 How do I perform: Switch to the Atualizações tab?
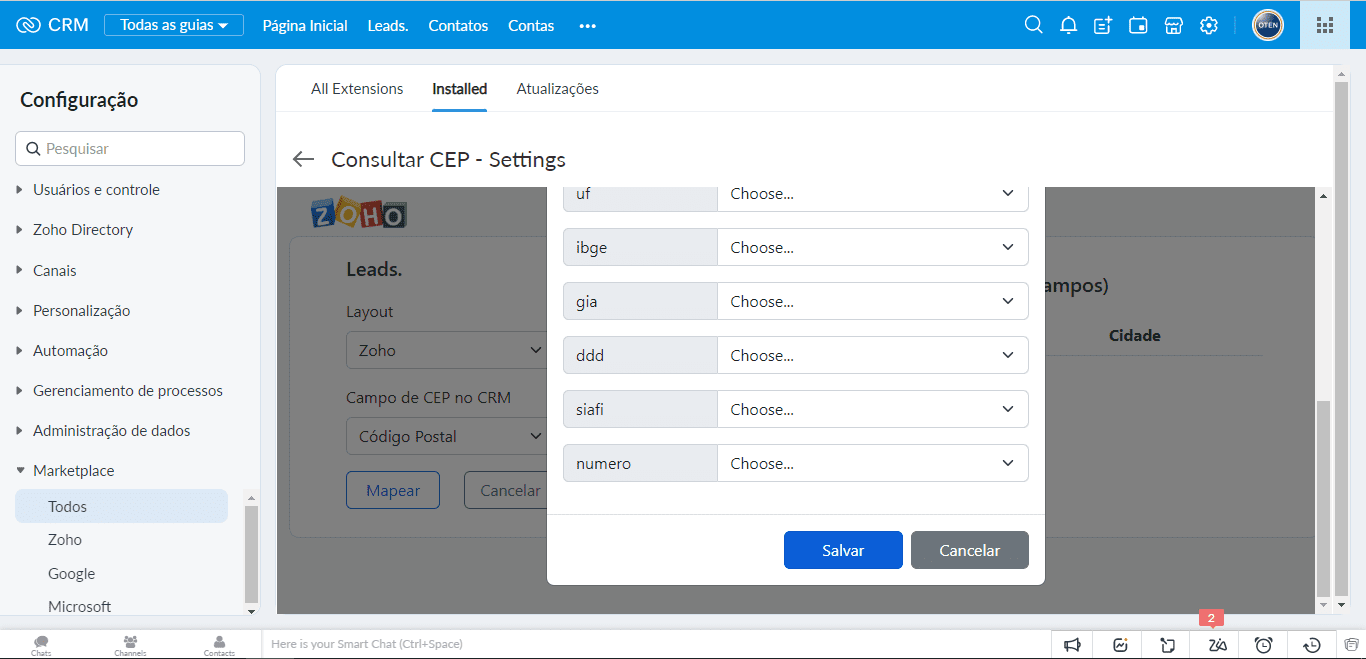point(557,89)
